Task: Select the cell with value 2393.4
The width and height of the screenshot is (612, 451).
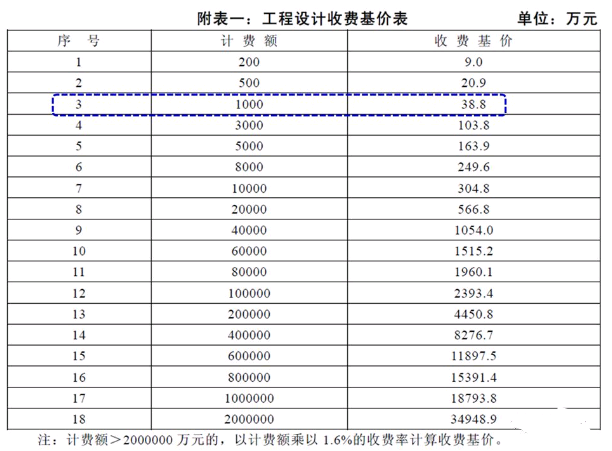Action: 474,293
